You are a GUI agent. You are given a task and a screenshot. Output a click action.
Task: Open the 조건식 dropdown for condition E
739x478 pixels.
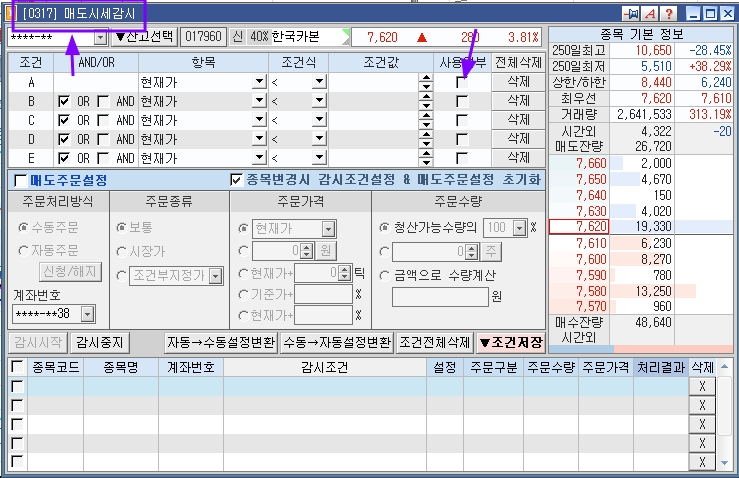click(320, 157)
